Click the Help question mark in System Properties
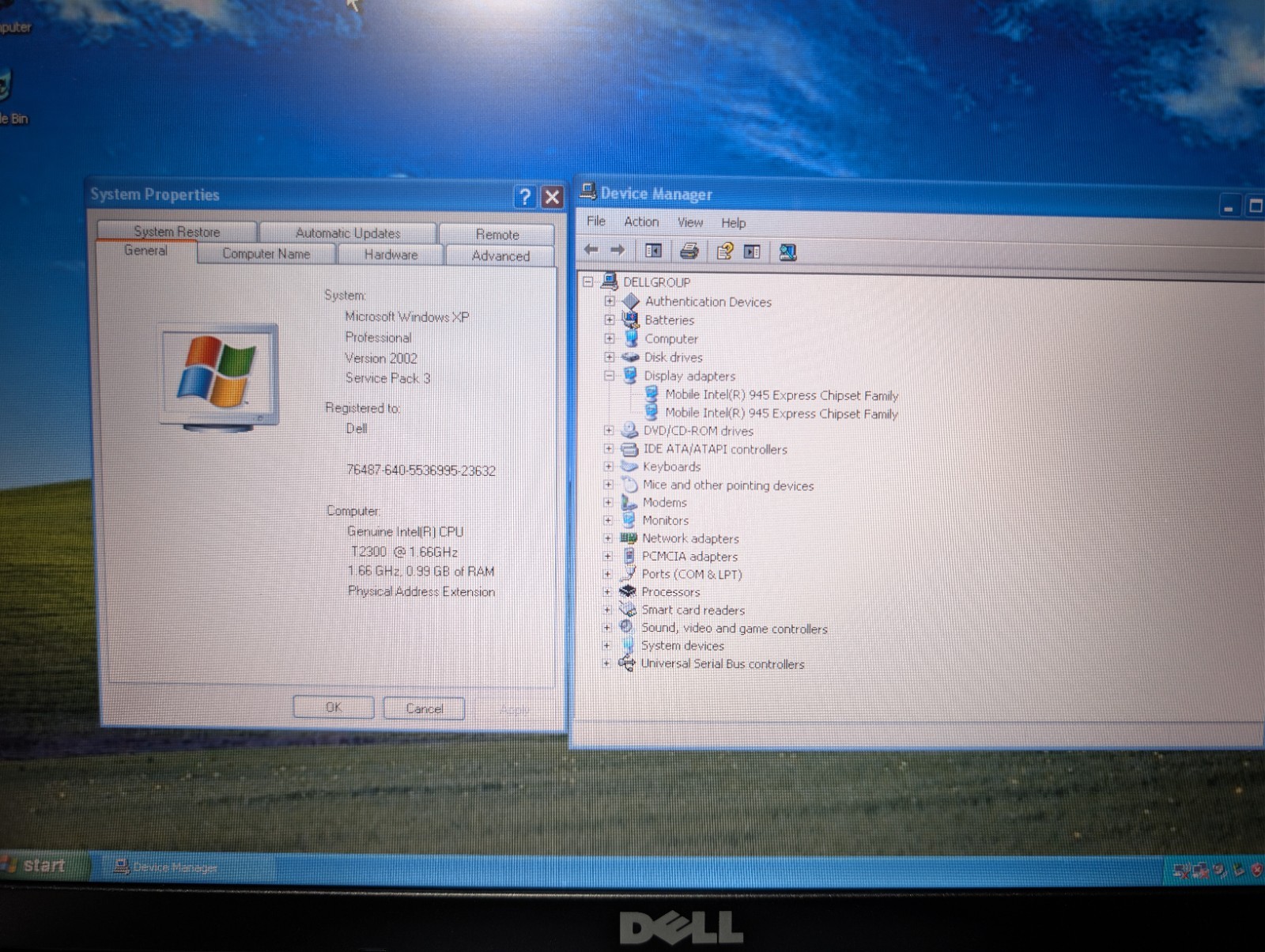The height and width of the screenshot is (952, 1265). [525, 197]
